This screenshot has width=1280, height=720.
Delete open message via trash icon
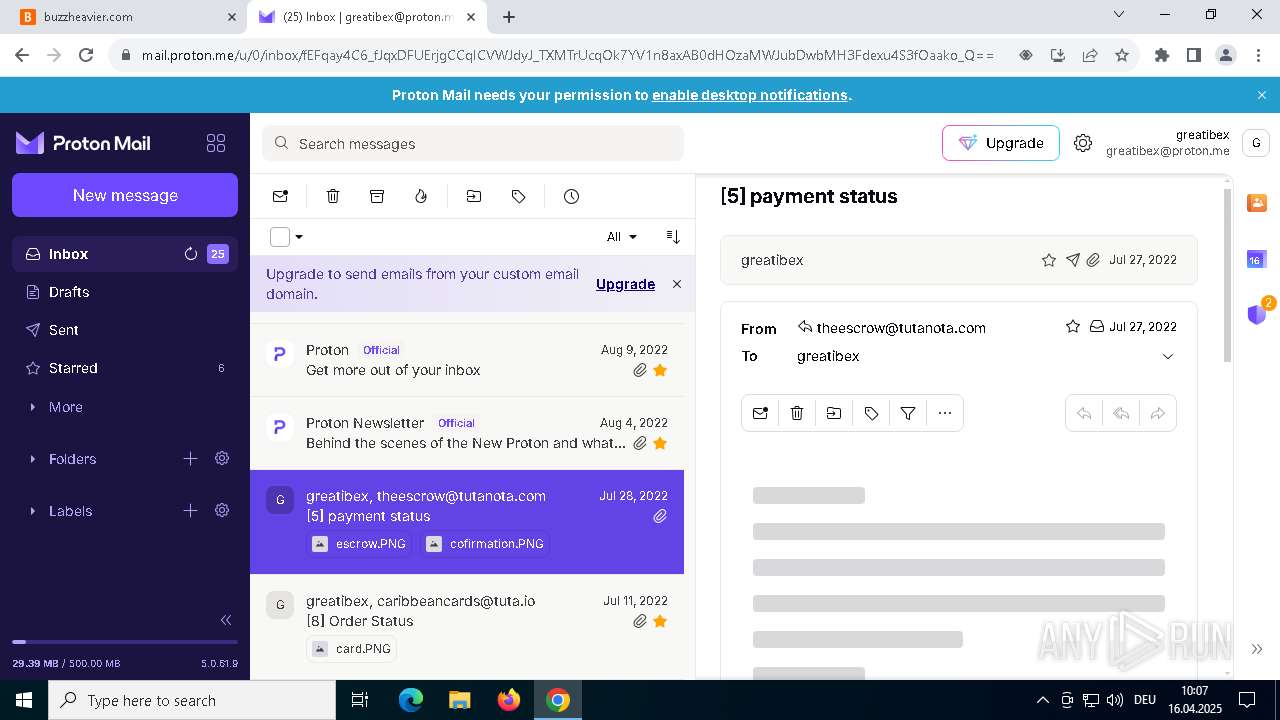click(797, 413)
